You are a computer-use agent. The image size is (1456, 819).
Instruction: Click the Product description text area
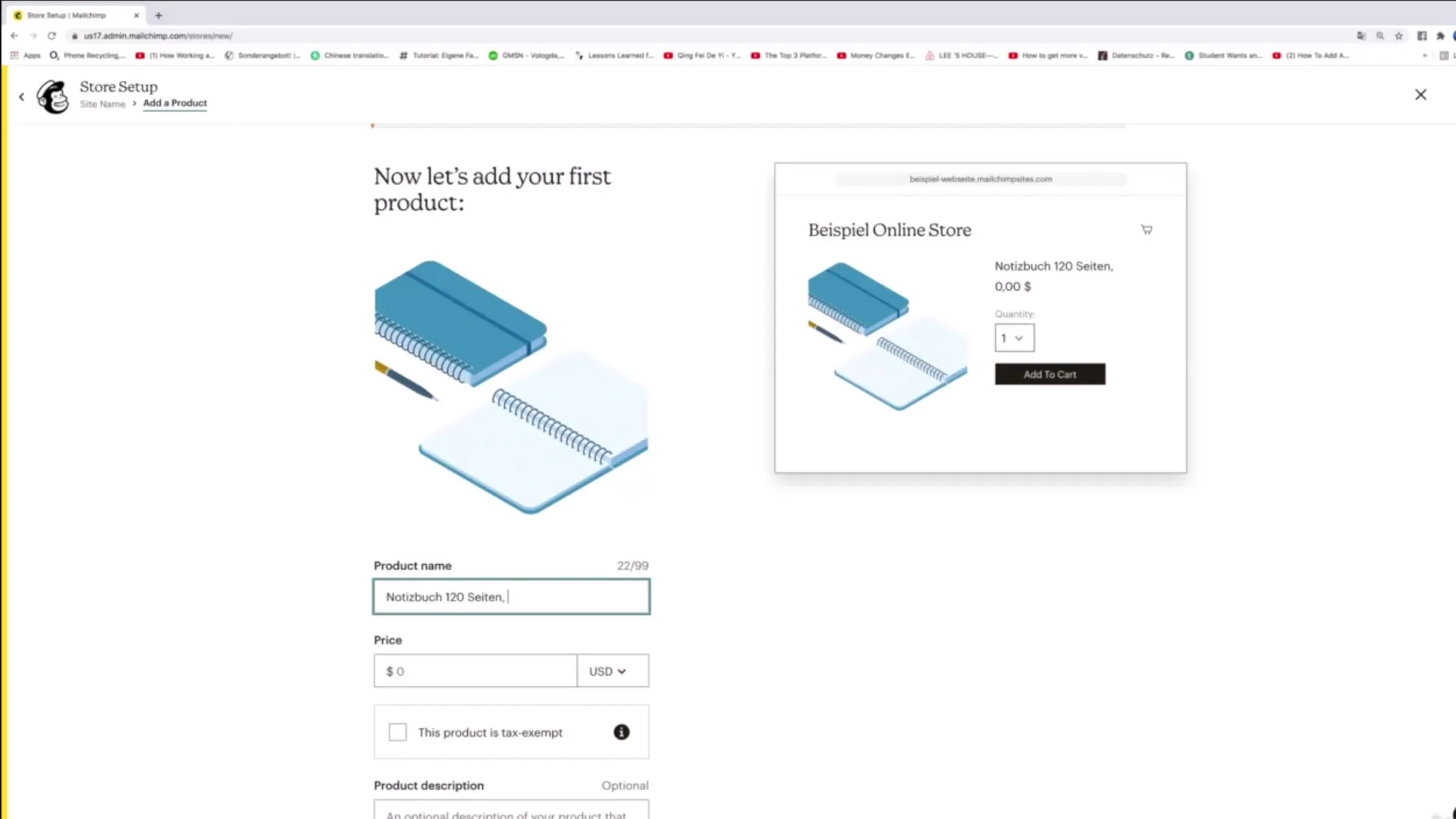click(x=512, y=809)
